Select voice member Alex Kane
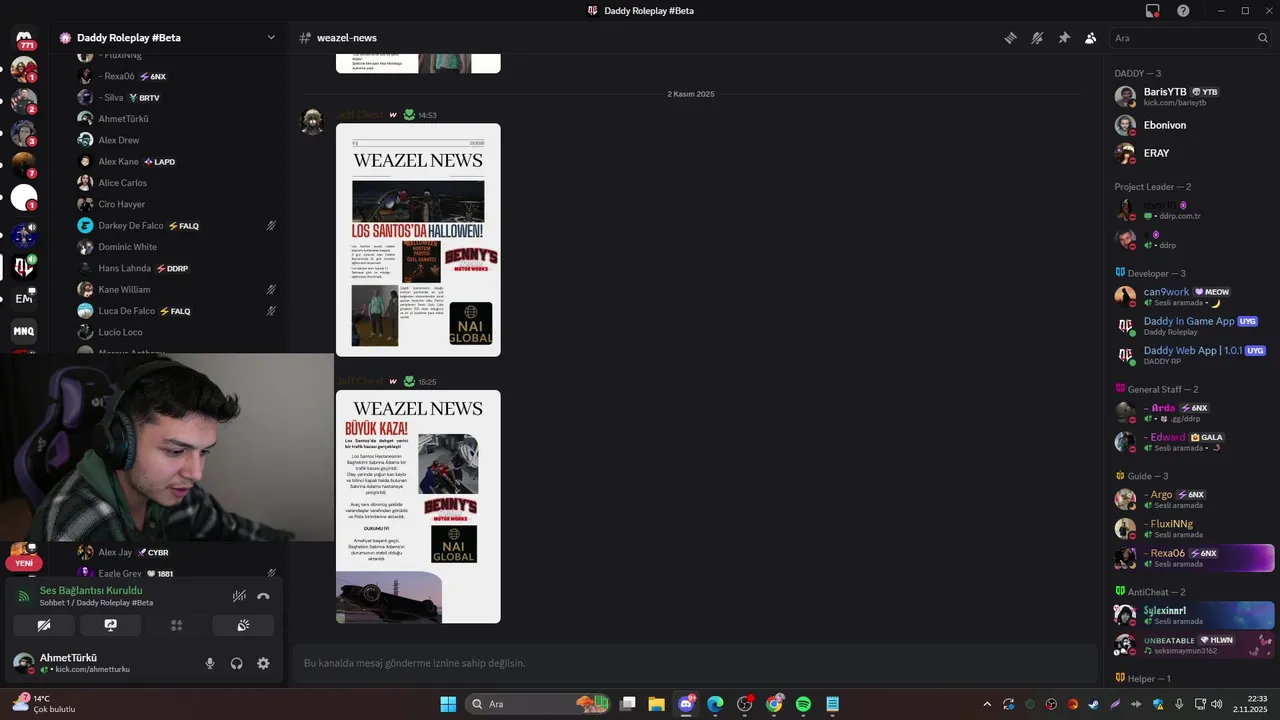 point(180,162)
